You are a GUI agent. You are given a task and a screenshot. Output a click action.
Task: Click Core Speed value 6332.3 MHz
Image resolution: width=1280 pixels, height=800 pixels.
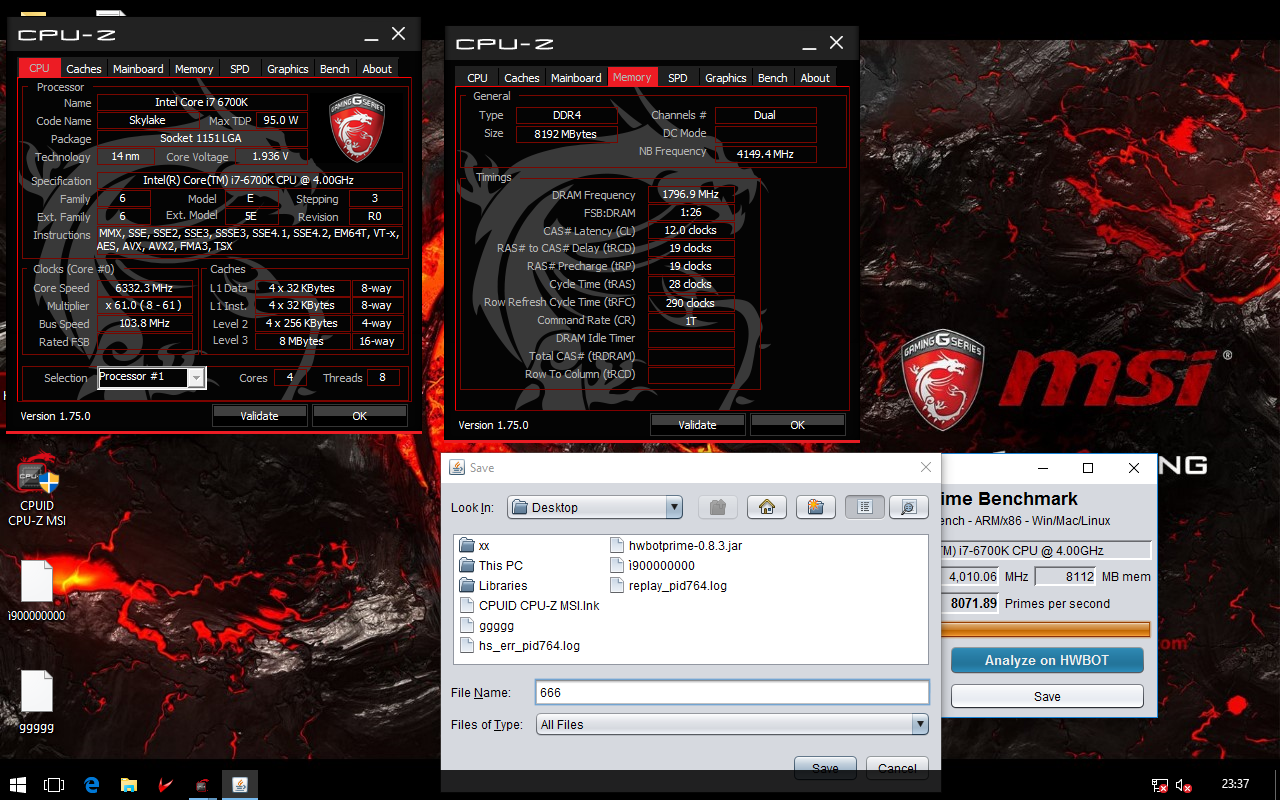click(x=144, y=288)
